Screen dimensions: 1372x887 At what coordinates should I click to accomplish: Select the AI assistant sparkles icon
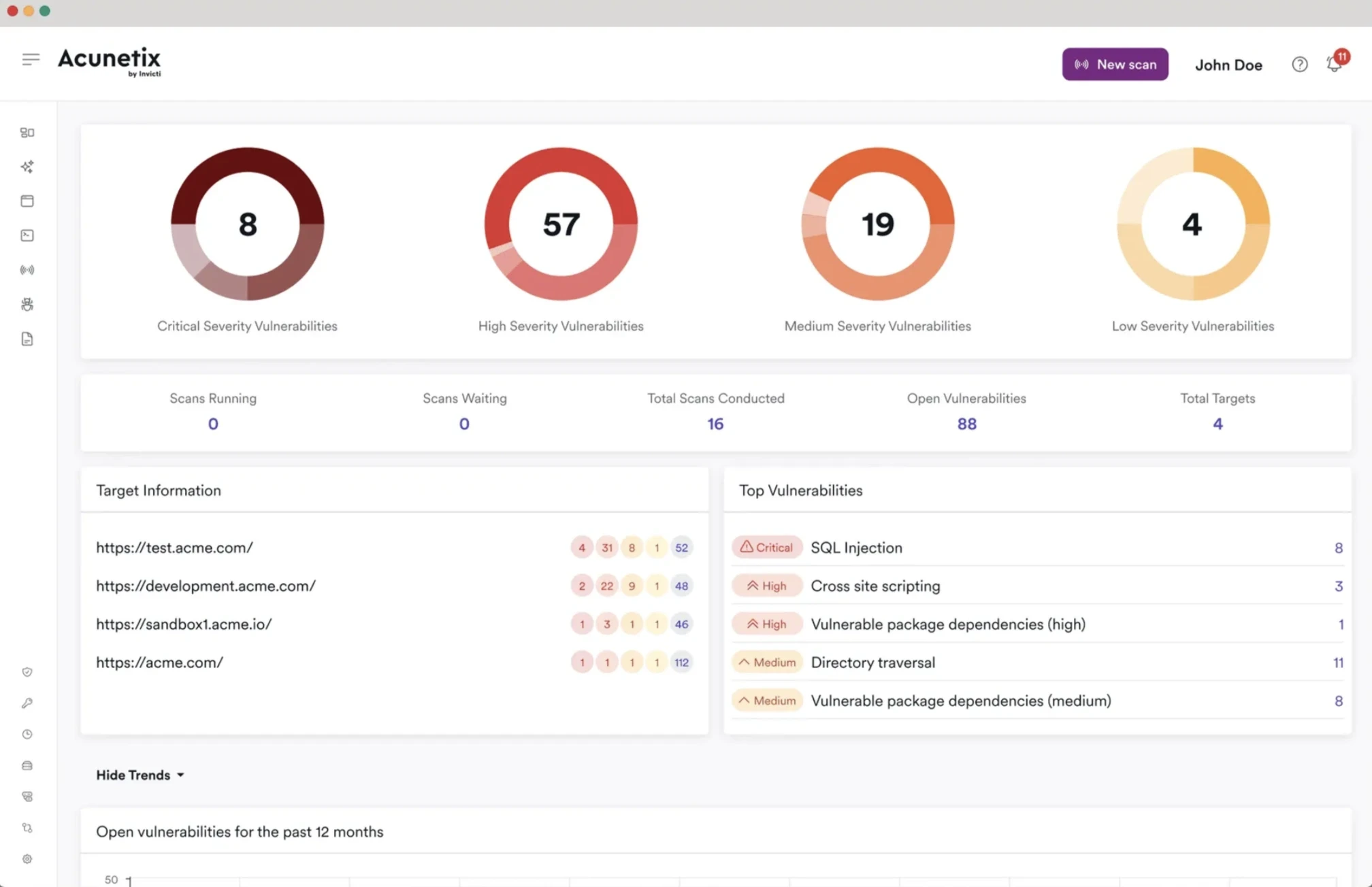(x=27, y=167)
